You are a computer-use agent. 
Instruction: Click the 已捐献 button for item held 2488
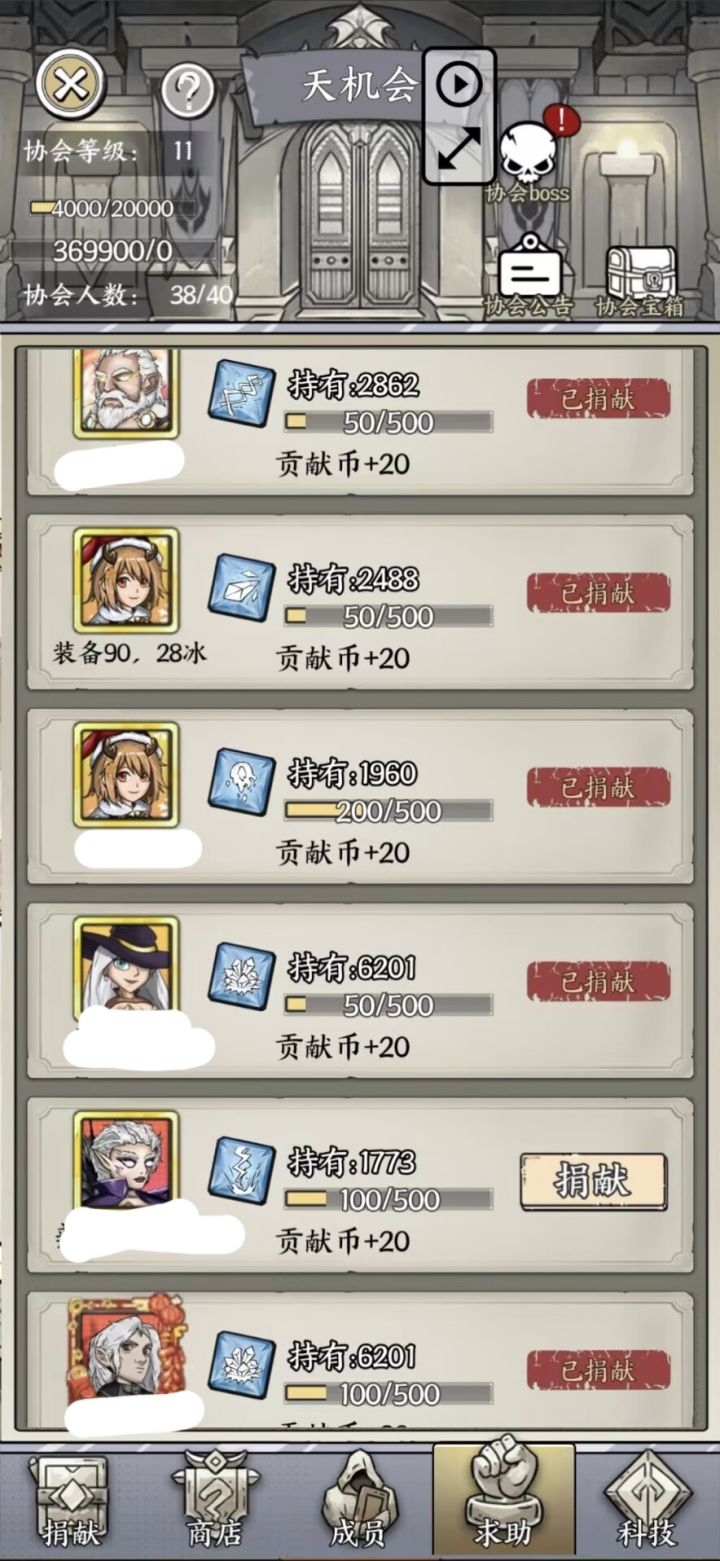[598, 593]
